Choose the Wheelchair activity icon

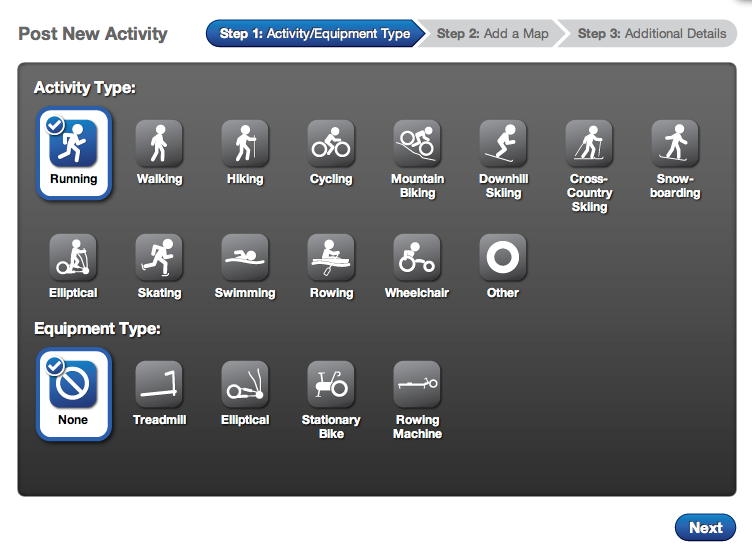click(417, 257)
